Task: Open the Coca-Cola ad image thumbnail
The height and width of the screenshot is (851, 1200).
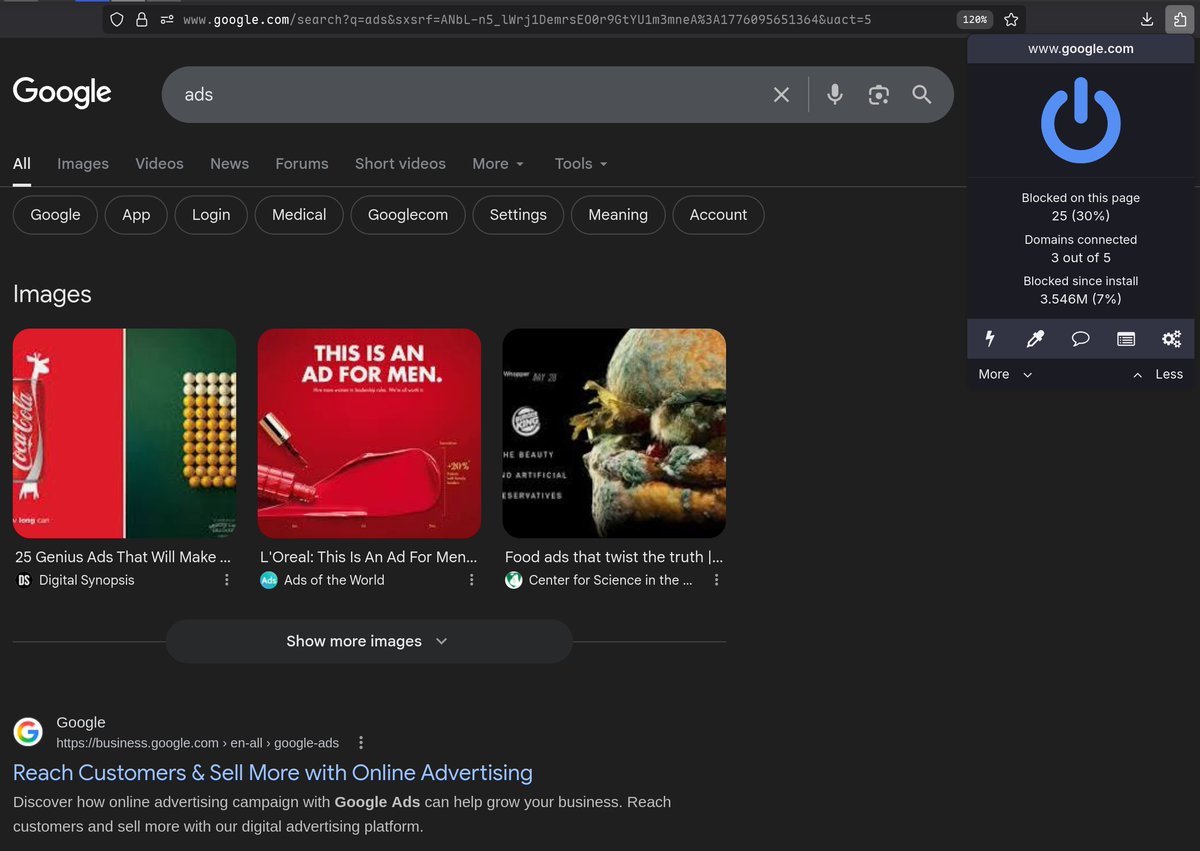Action: (124, 433)
